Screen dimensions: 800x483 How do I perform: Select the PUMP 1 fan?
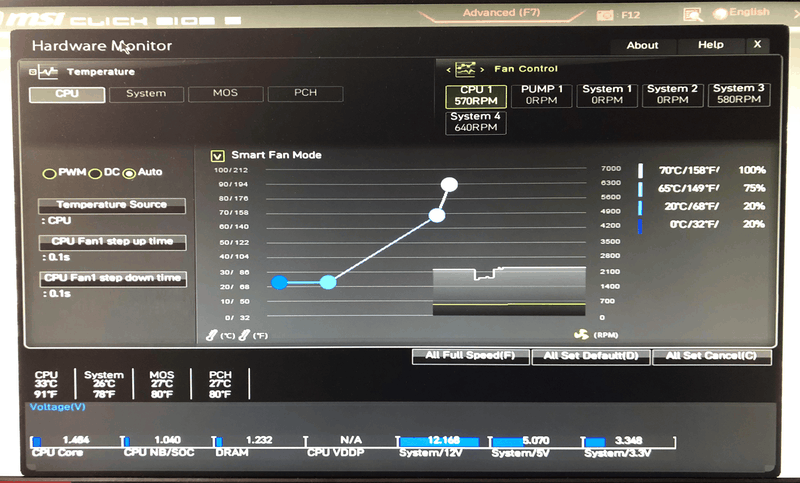(541, 95)
